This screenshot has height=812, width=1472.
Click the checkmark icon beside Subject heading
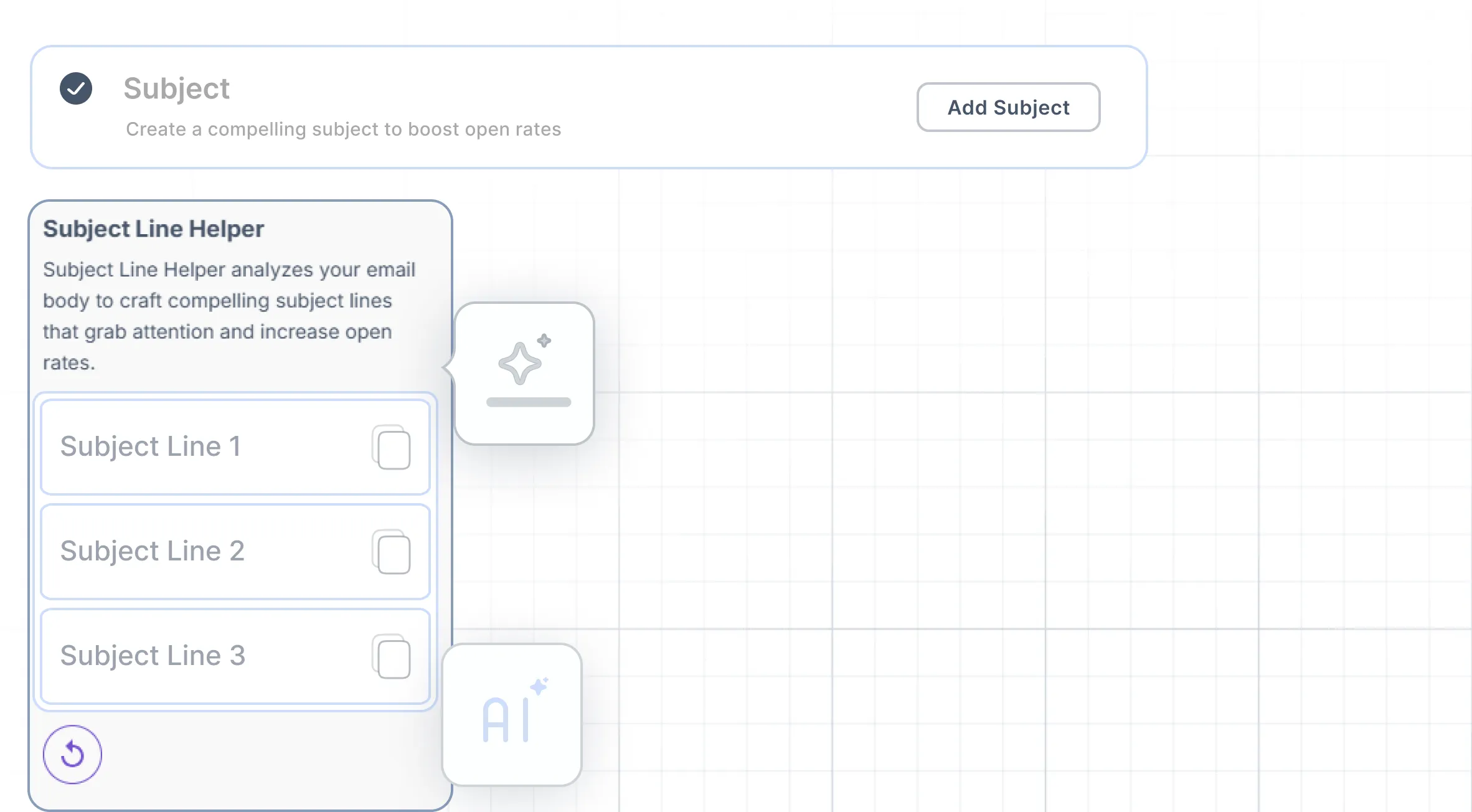click(76, 88)
